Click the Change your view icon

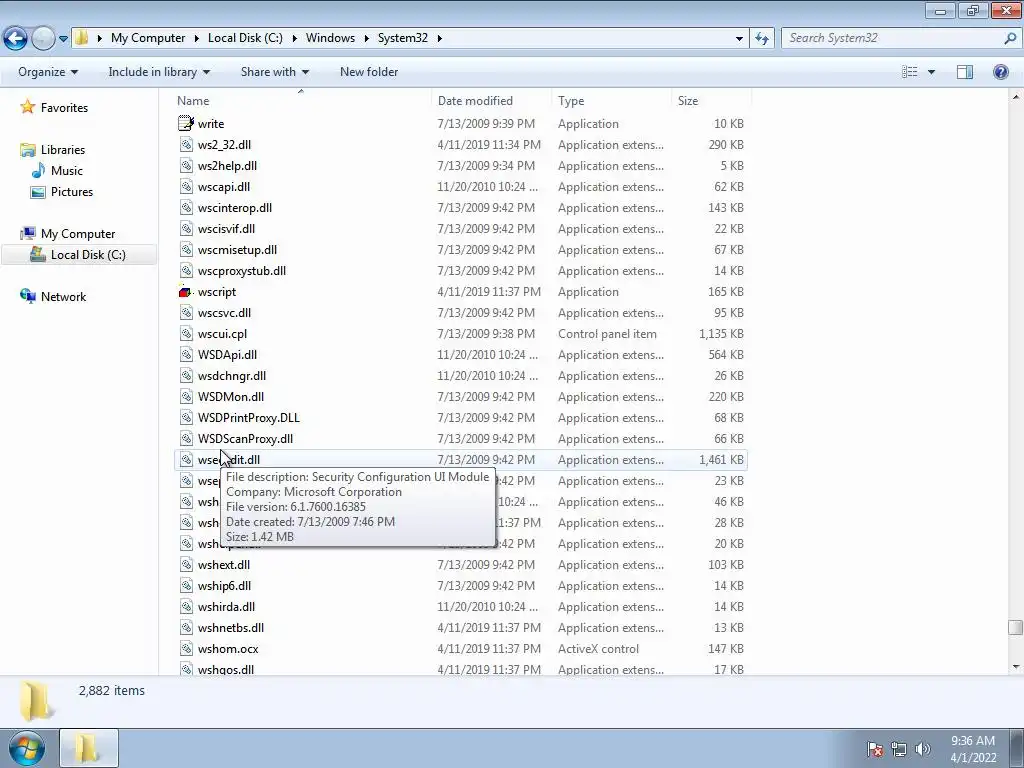[910, 72]
